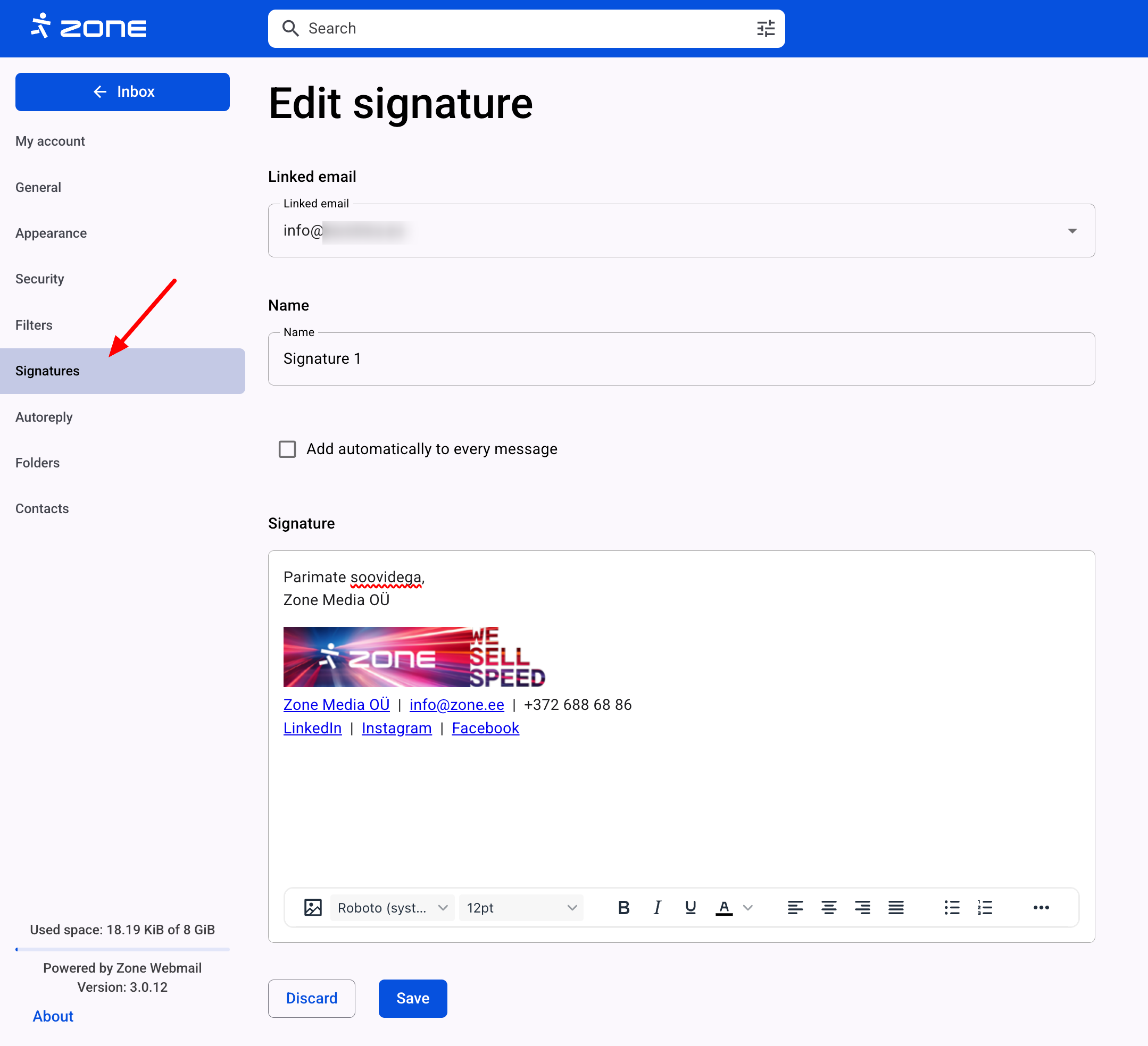1148x1046 pixels.
Task: Save the signature
Action: pos(412,998)
